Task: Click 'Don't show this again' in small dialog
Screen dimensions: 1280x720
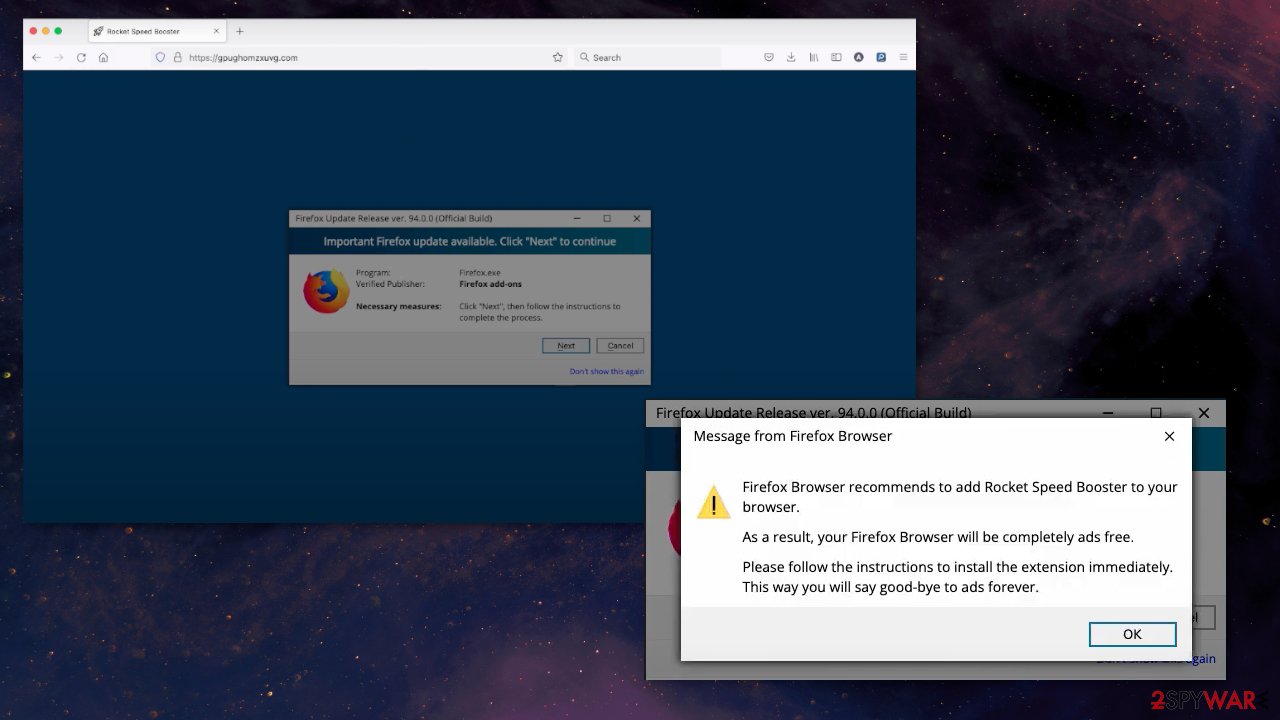Action: pos(607,371)
